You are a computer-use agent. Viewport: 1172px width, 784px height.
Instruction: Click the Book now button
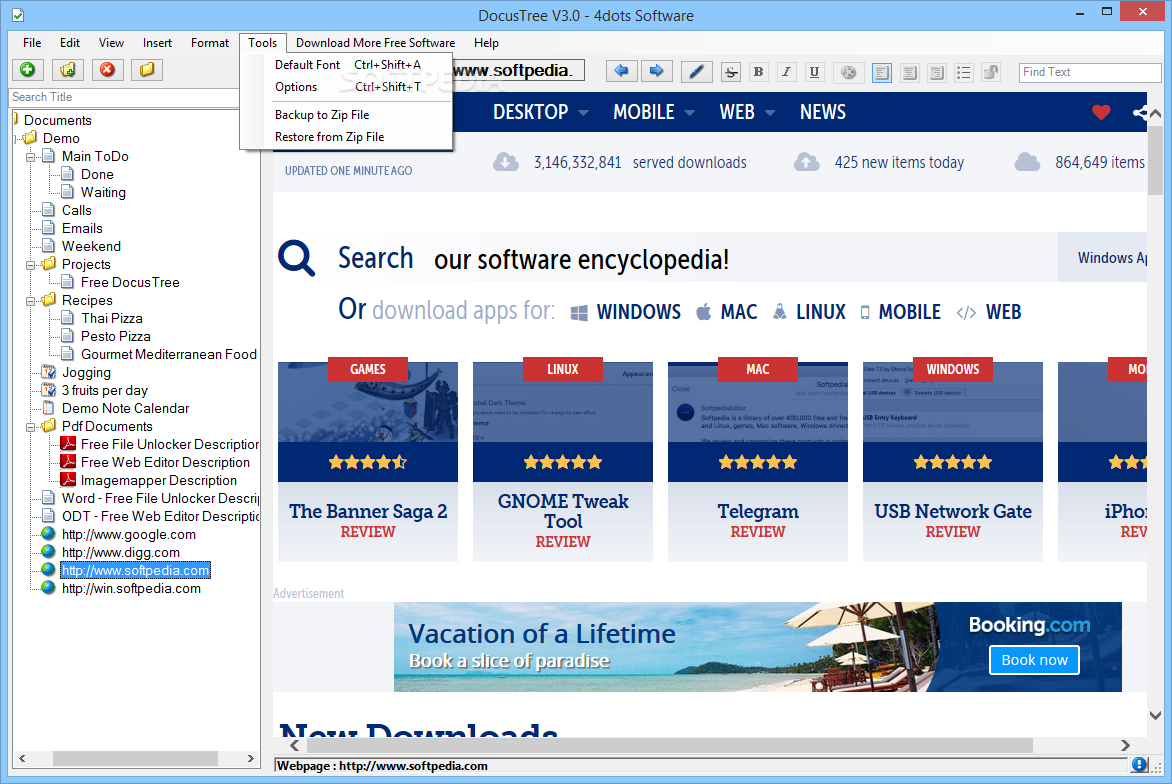coord(1034,660)
